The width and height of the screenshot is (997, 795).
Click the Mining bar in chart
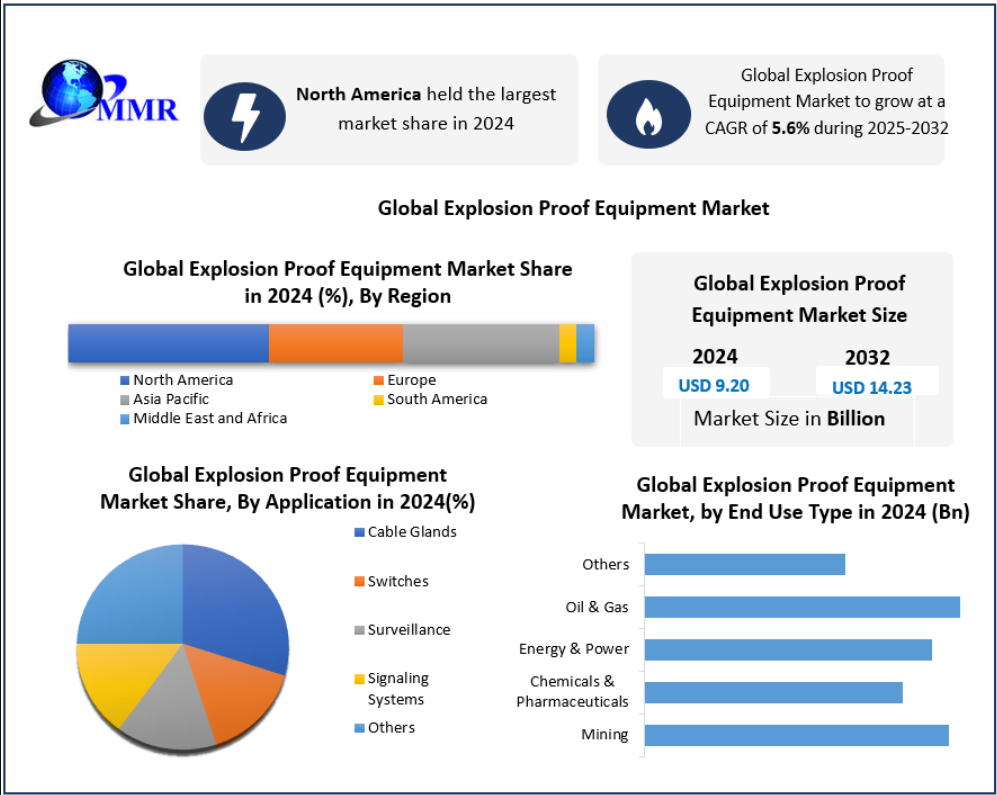(x=796, y=735)
